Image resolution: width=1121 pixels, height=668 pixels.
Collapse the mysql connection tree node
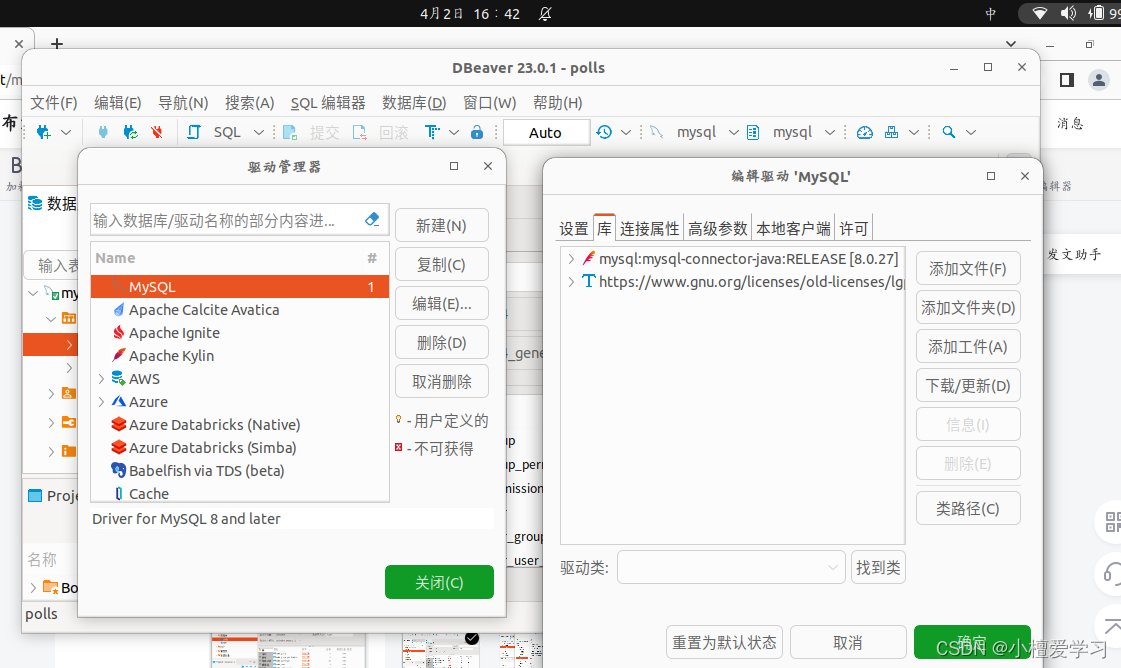click(x=33, y=293)
